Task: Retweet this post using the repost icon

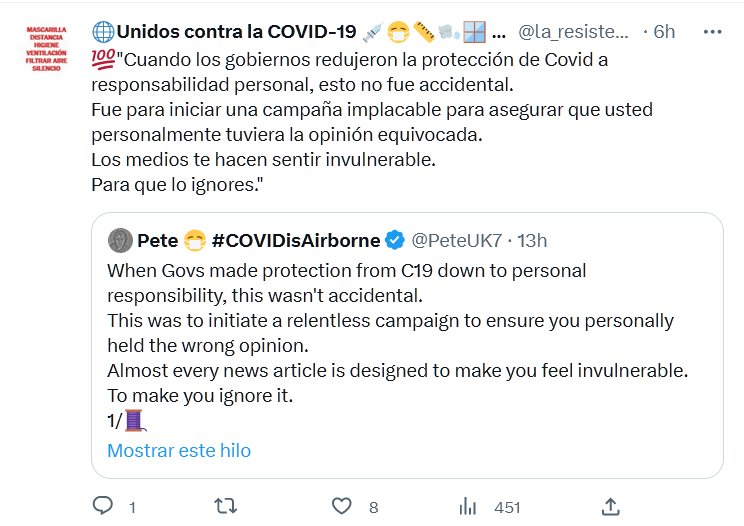Action: pos(225,506)
